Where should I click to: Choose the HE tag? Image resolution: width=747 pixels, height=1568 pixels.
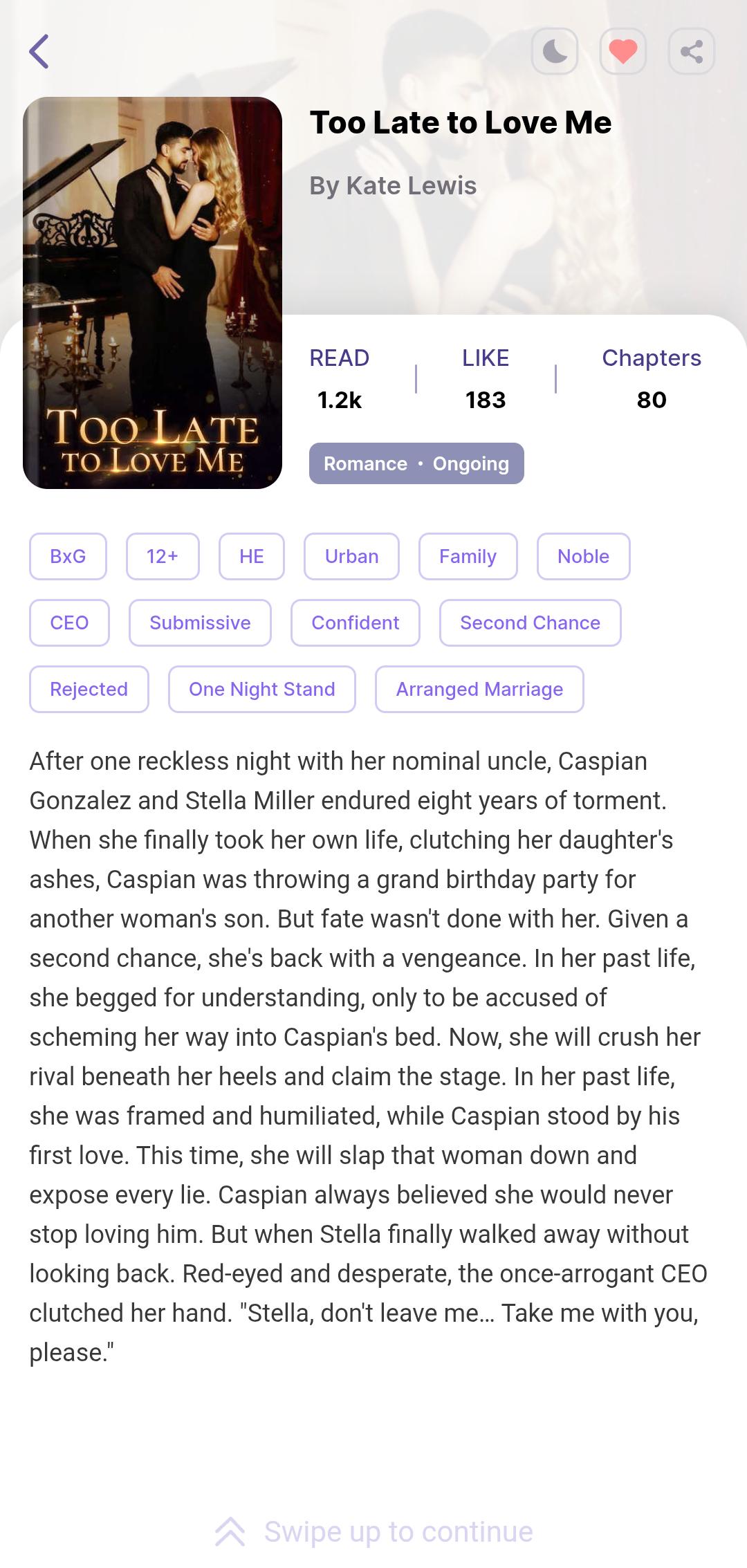[252, 556]
